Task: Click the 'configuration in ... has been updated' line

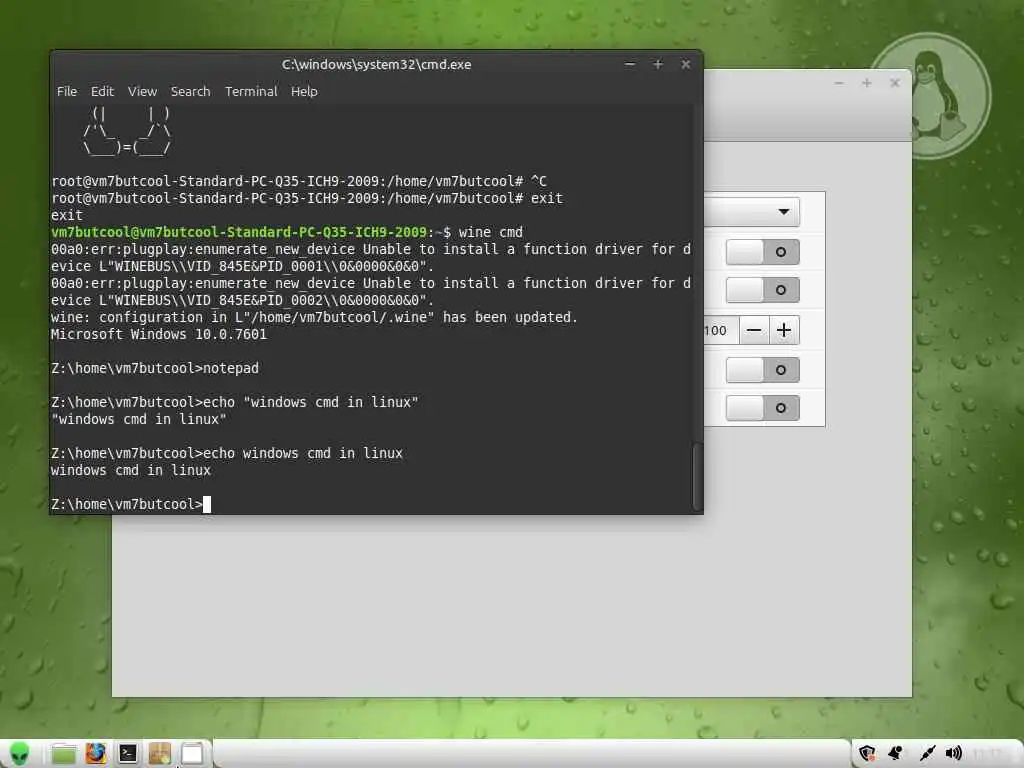Action: (x=314, y=317)
